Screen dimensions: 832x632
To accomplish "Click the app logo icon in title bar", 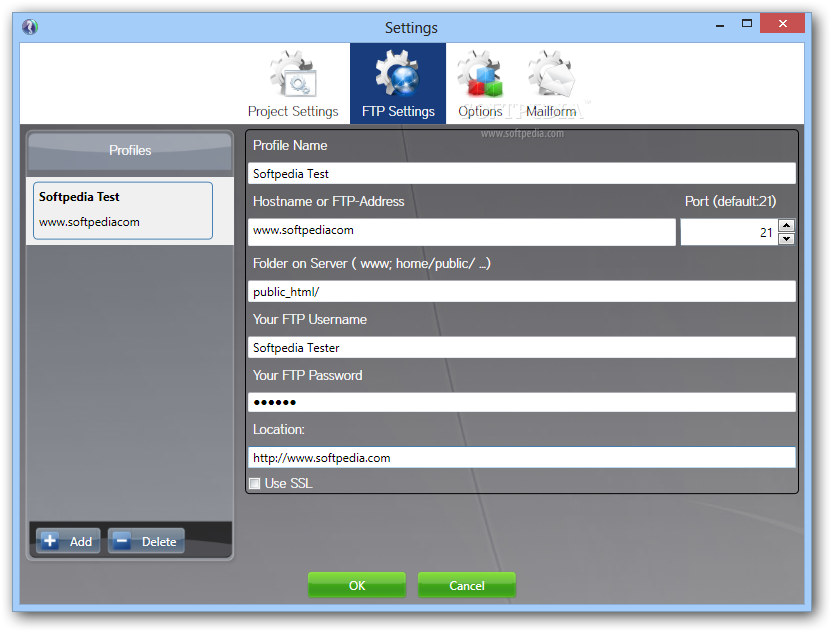I will pyautogui.click(x=30, y=27).
